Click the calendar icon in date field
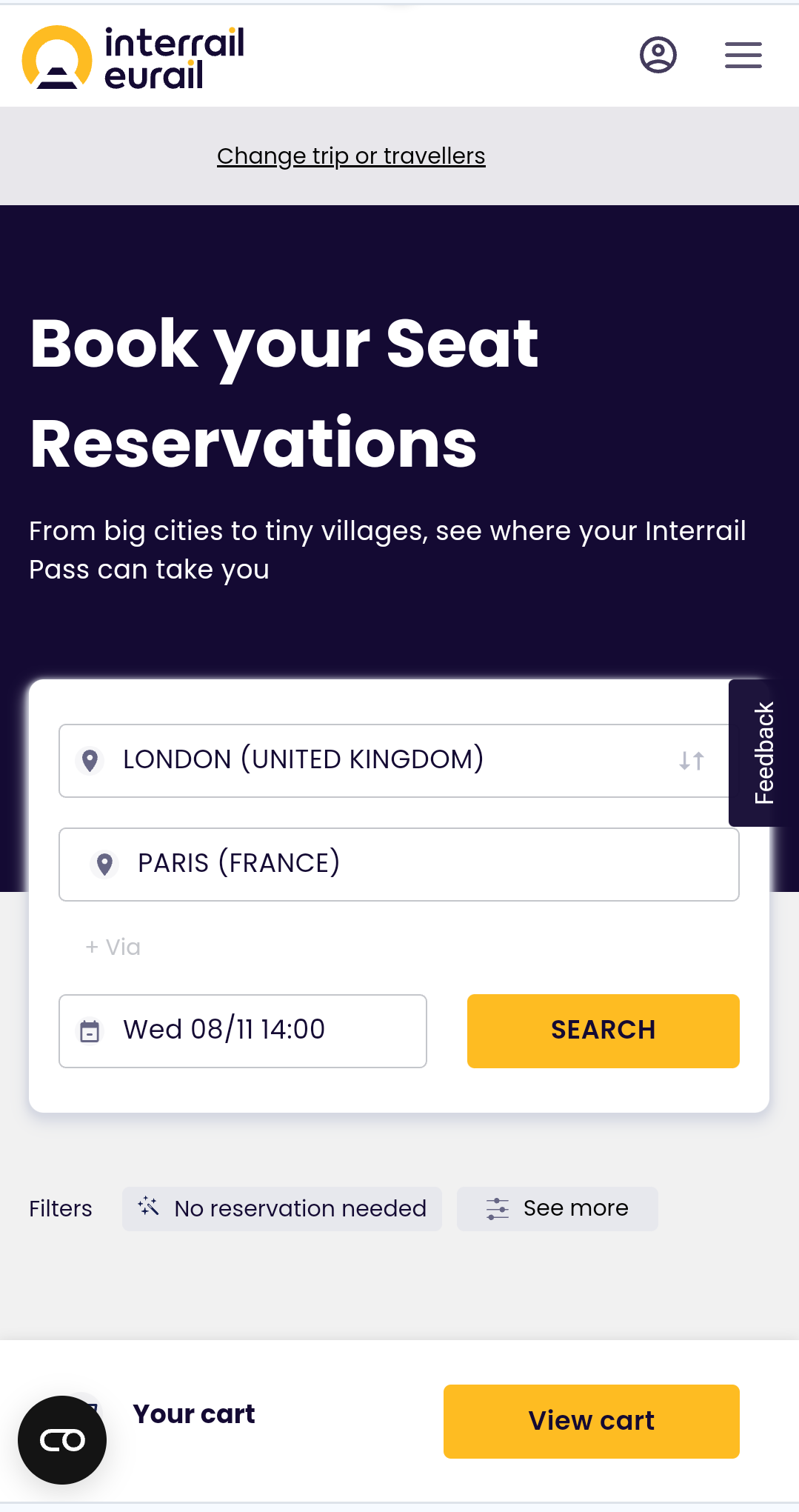799x1512 pixels. coord(90,1030)
